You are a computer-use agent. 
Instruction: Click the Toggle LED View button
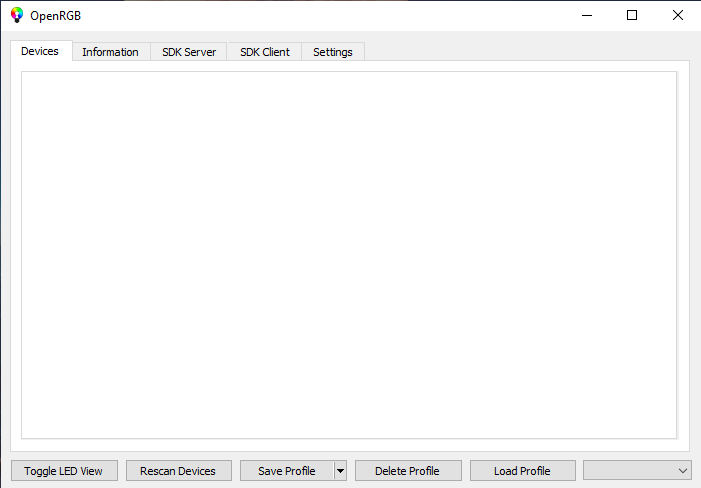point(64,471)
